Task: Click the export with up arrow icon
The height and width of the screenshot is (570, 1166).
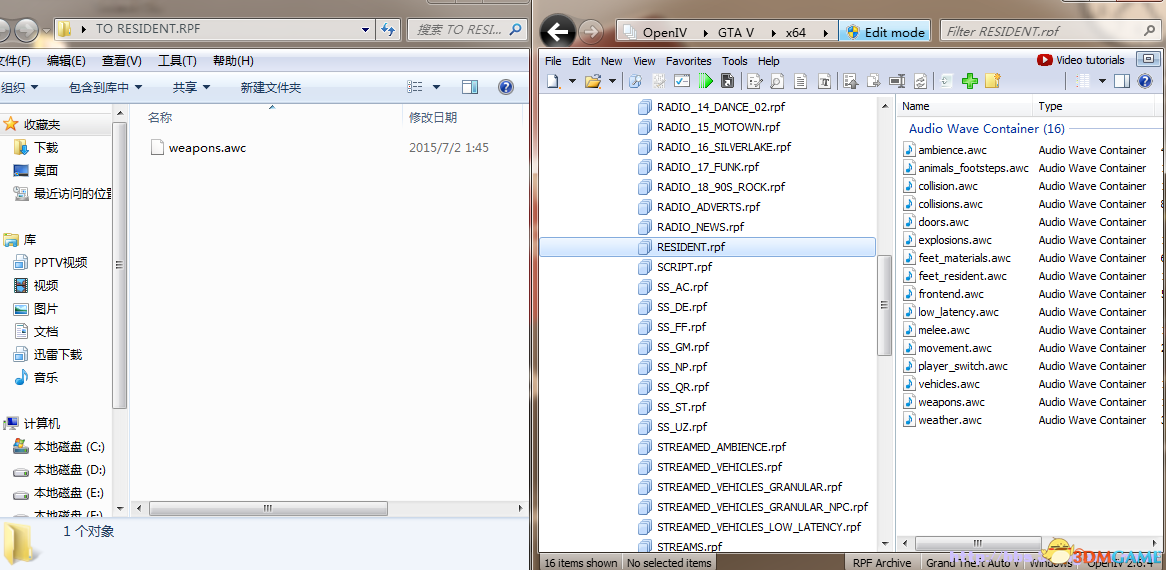Action: click(851, 81)
